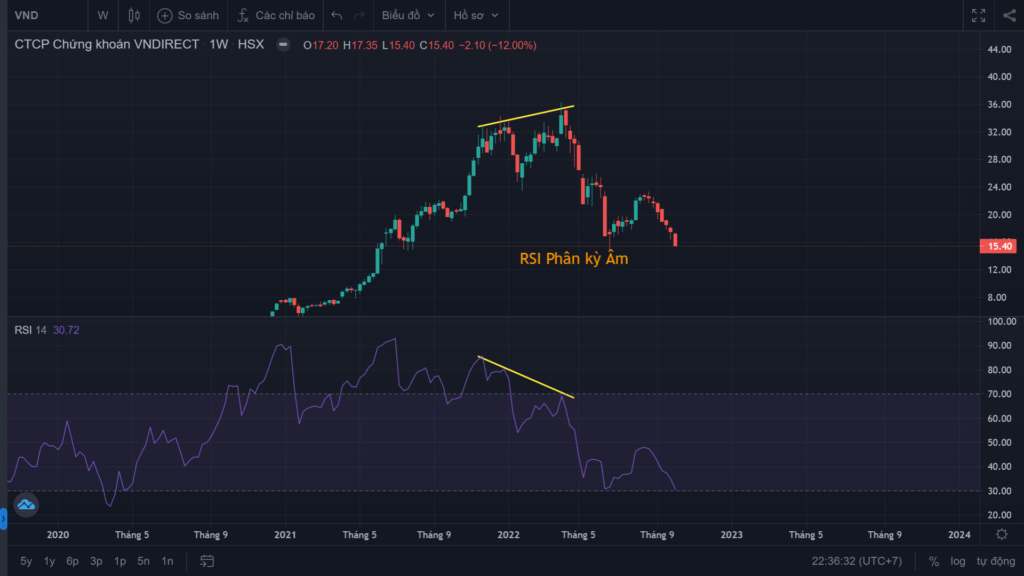Set the time range to 1y

(50, 561)
